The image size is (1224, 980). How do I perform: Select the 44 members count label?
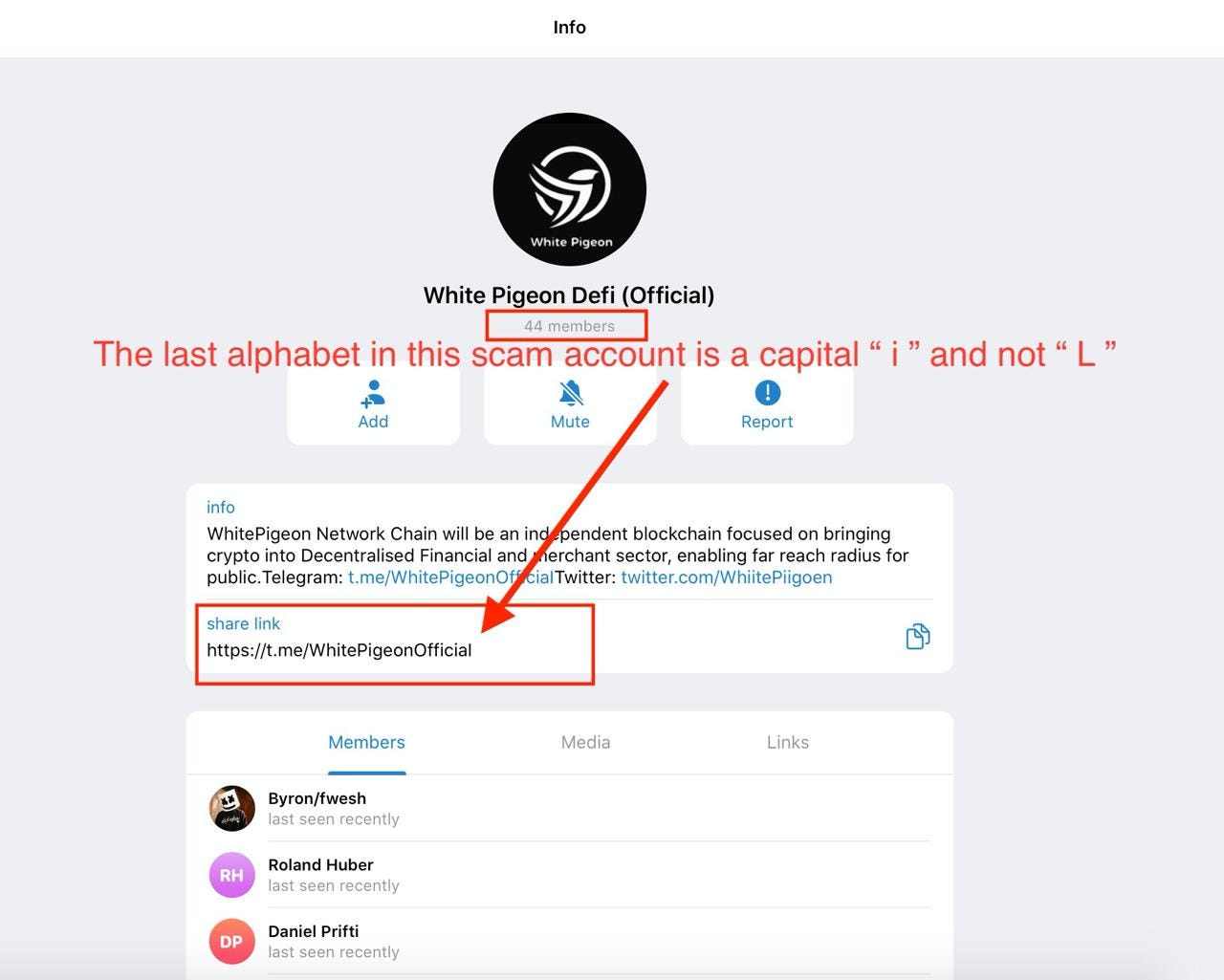(x=569, y=326)
